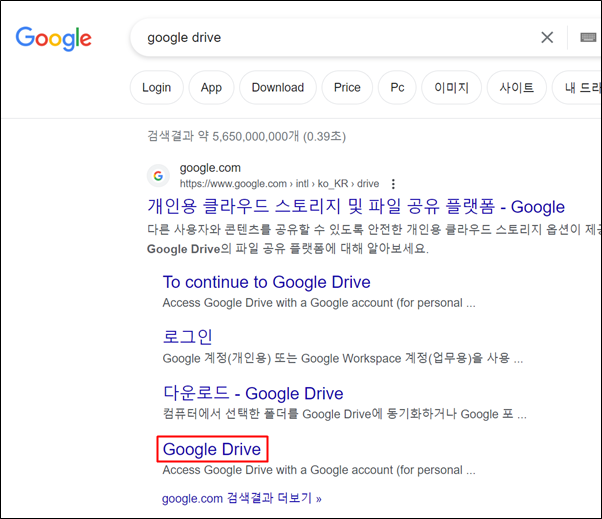
Task: Click the Google logo
Action: tap(53, 38)
